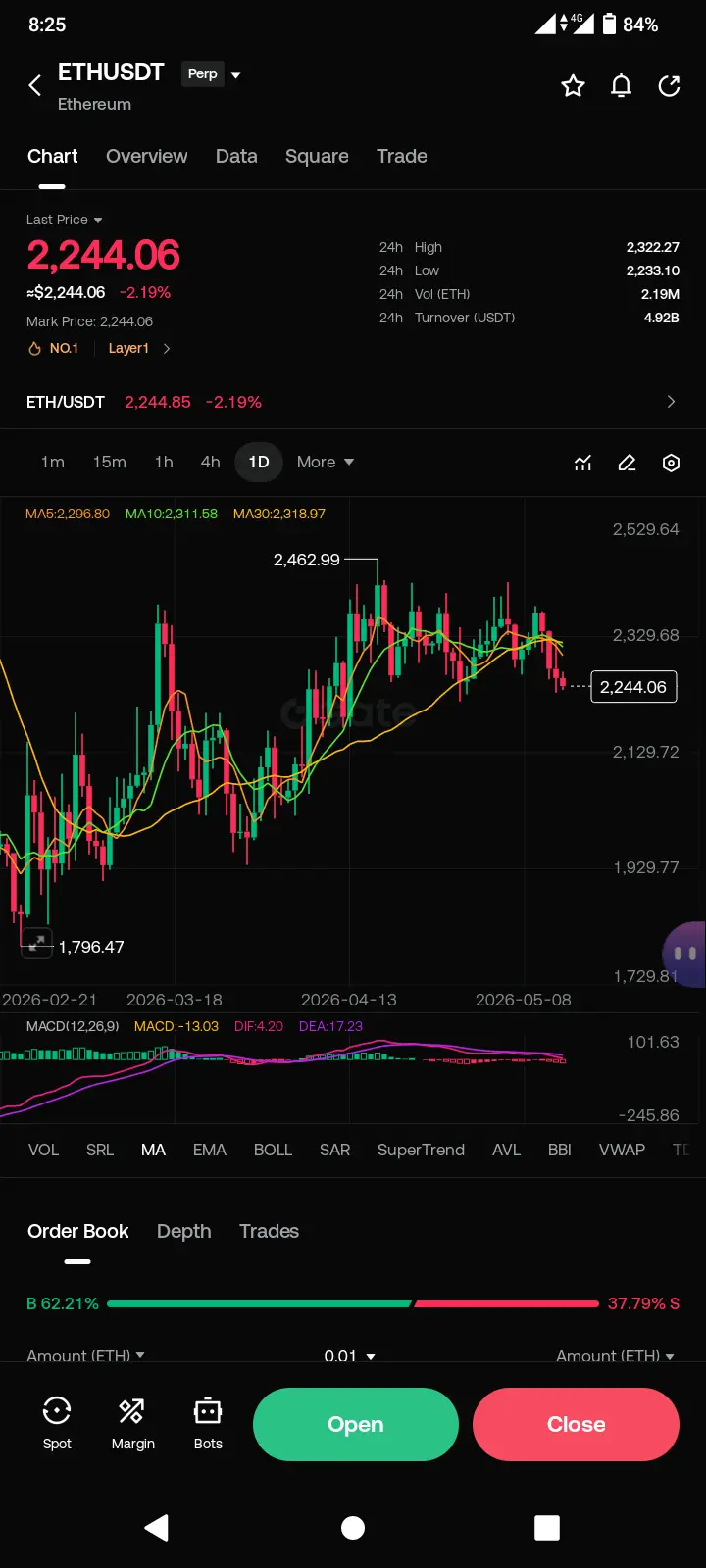The image size is (706, 1568).
Task: Tap the red Close button
Action: click(576, 1424)
